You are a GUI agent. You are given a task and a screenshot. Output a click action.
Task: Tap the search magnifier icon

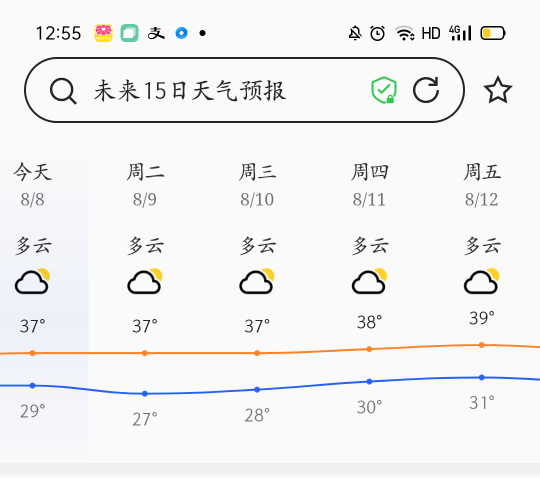pyautogui.click(x=63, y=91)
